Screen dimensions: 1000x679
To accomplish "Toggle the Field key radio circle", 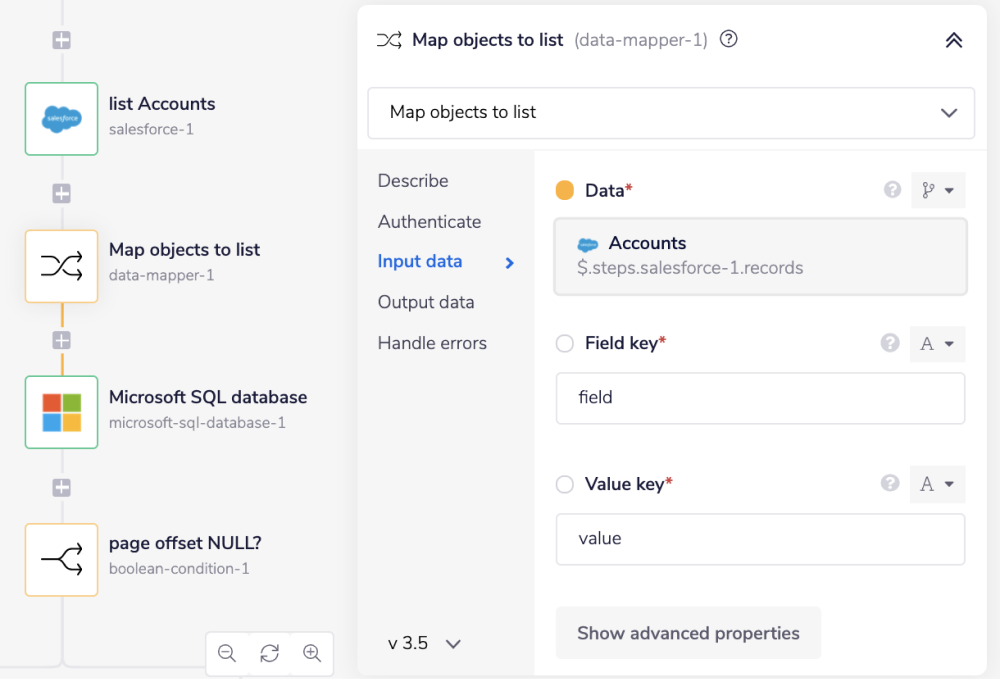I will [x=565, y=344].
